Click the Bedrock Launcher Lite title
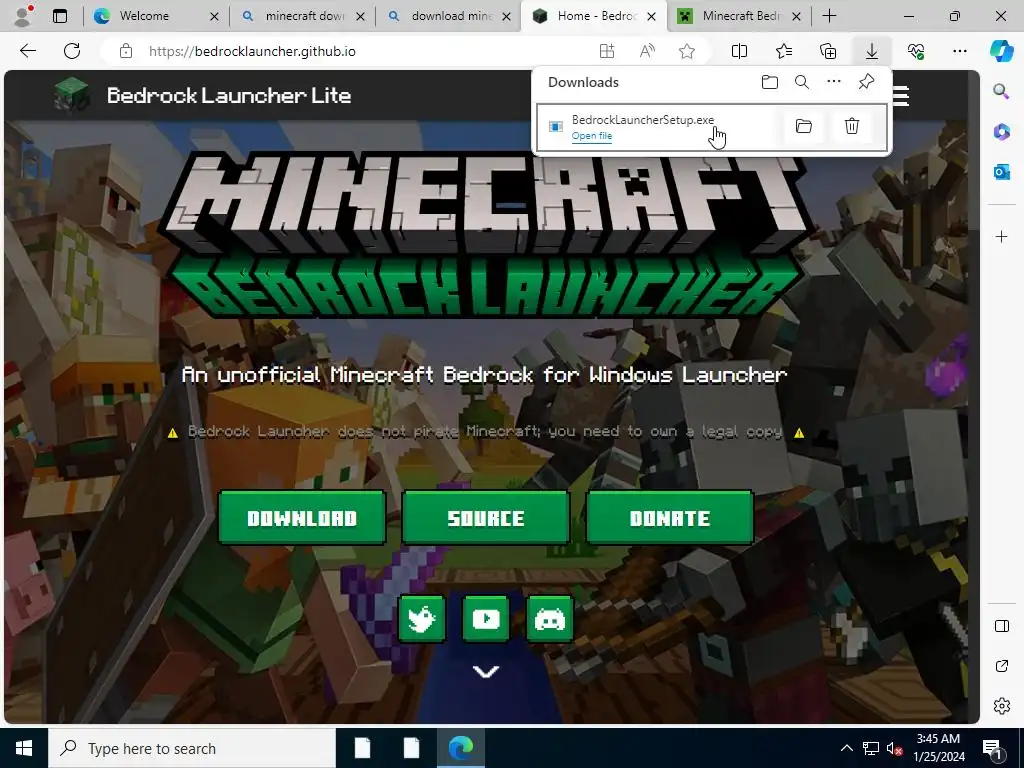Viewport: 1024px width, 768px height. pyautogui.click(x=229, y=95)
